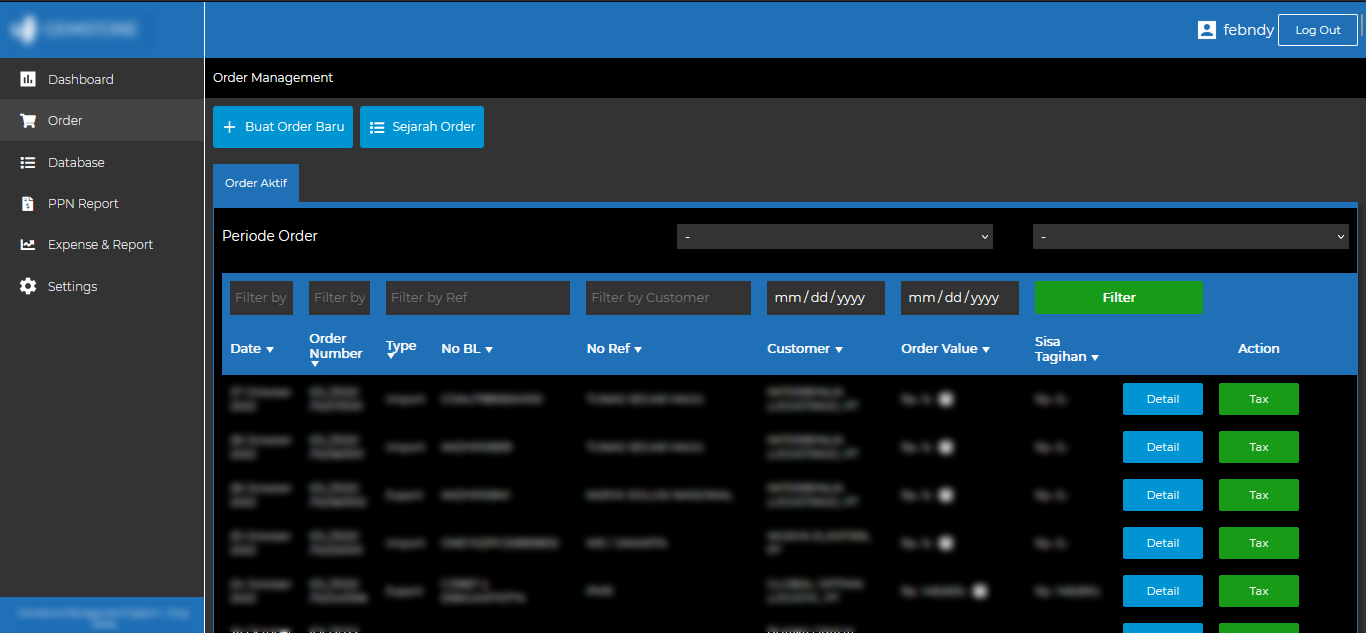Click the shopping cart Order icon
The width and height of the screenshot is (1366, 633).
pyautogui.click(x=28, y=121)
